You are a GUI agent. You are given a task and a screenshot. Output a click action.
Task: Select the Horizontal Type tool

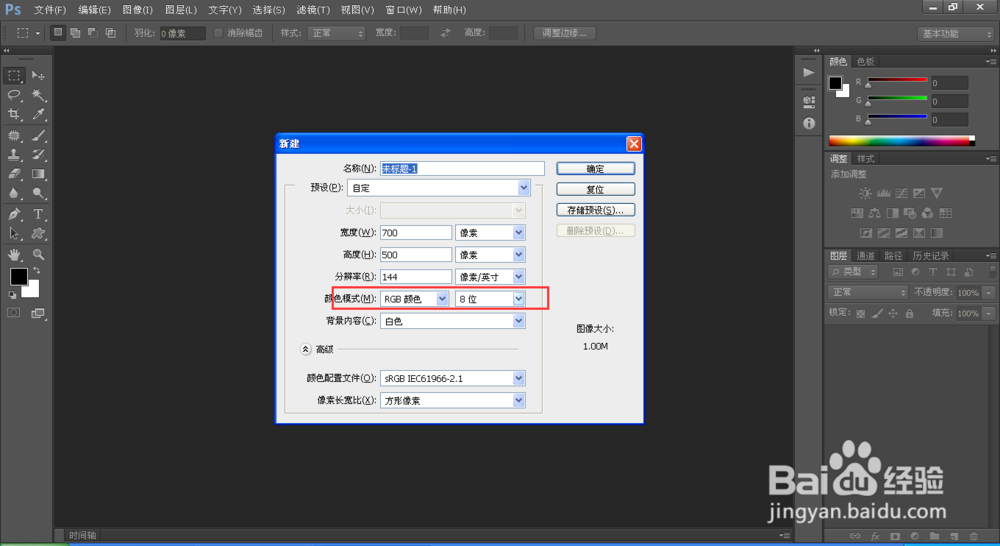point(38,214)
